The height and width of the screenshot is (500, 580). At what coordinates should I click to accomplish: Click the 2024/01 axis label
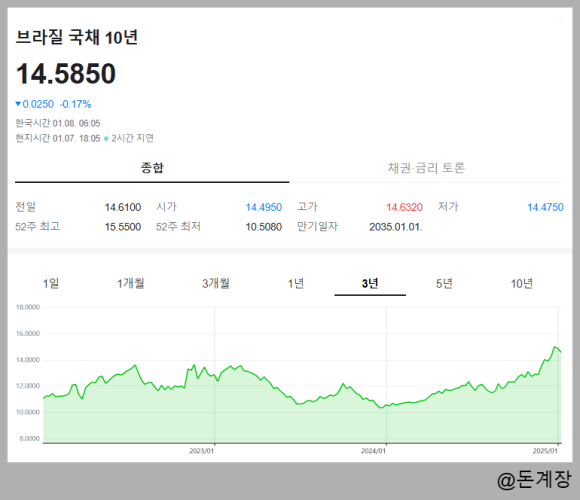pos(373,451)
